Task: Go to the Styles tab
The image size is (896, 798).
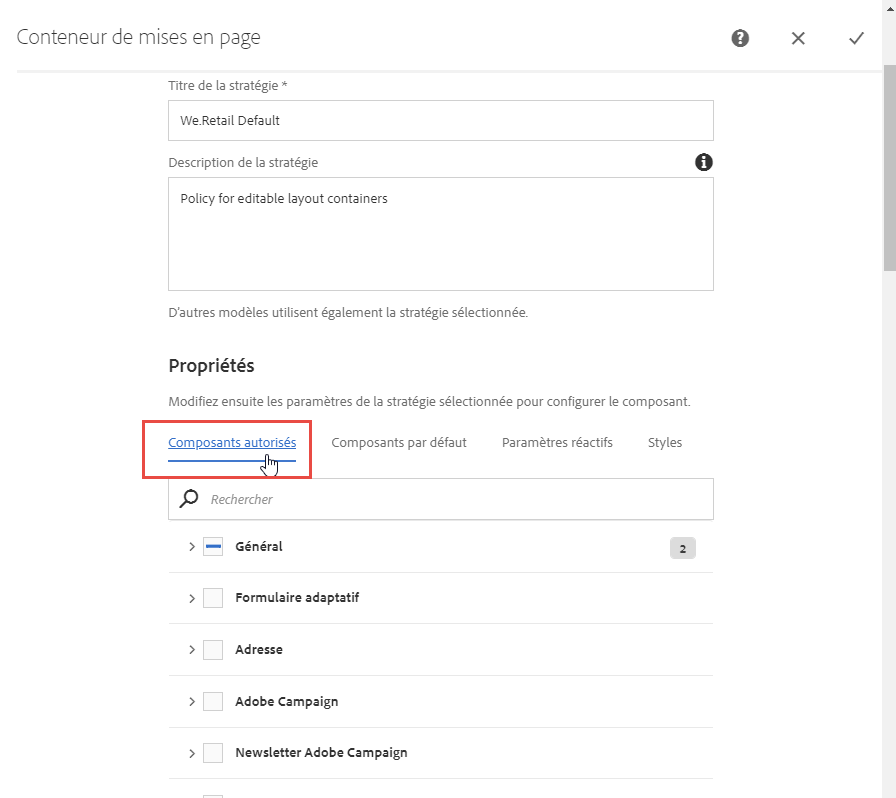Action: (x=665, y=442)
